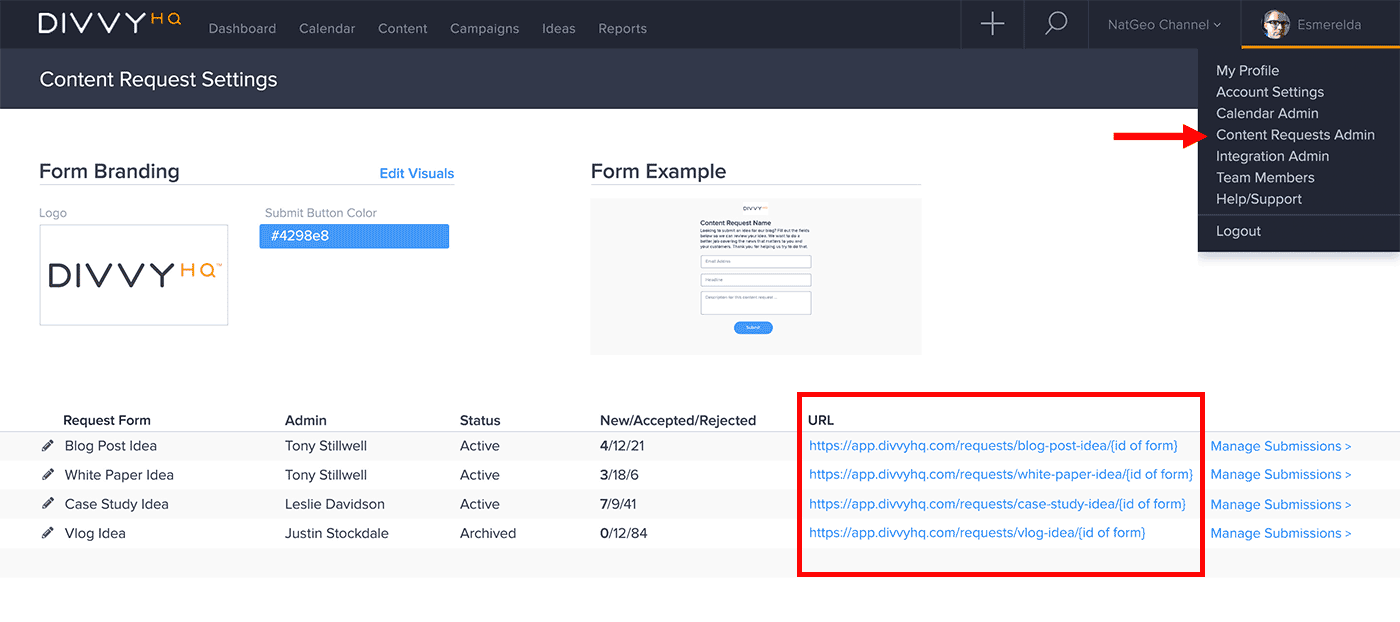
Task: Click Esmerelda's profile avatar
Action: point(1276,25)
